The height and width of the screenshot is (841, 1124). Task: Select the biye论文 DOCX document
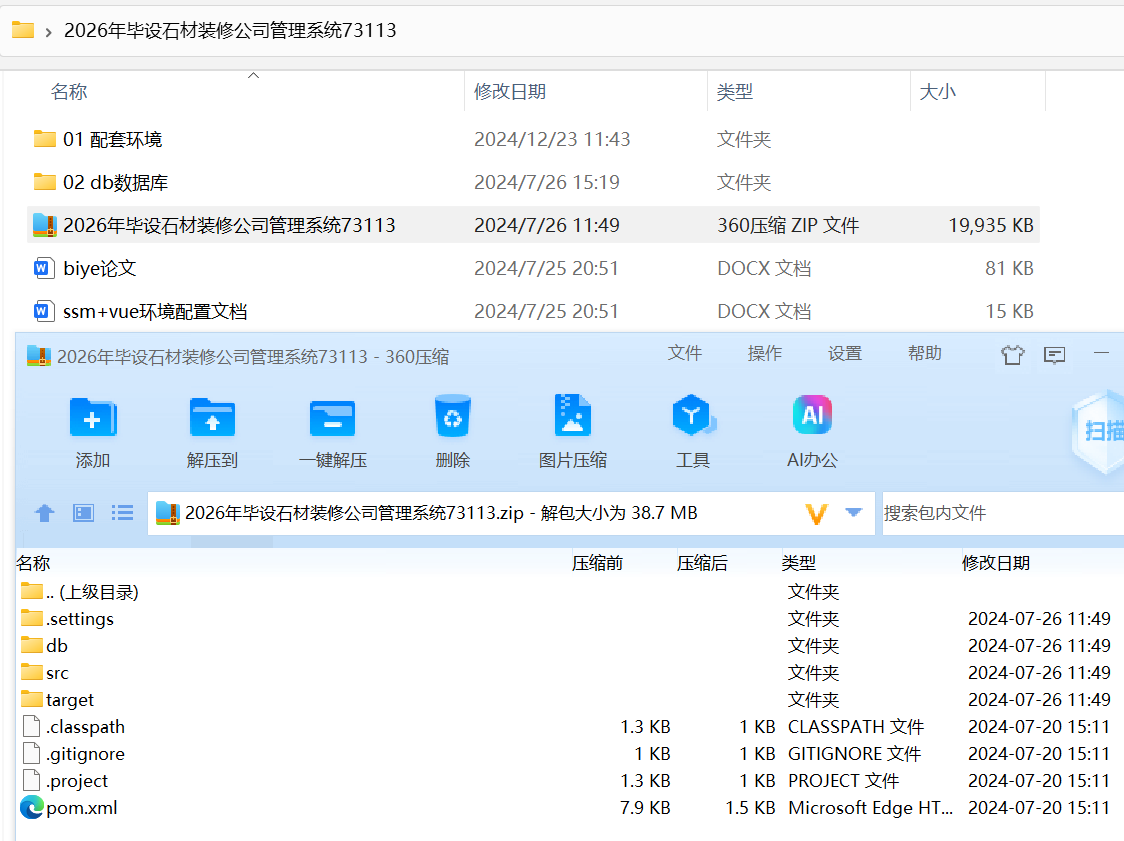point(85,268)
